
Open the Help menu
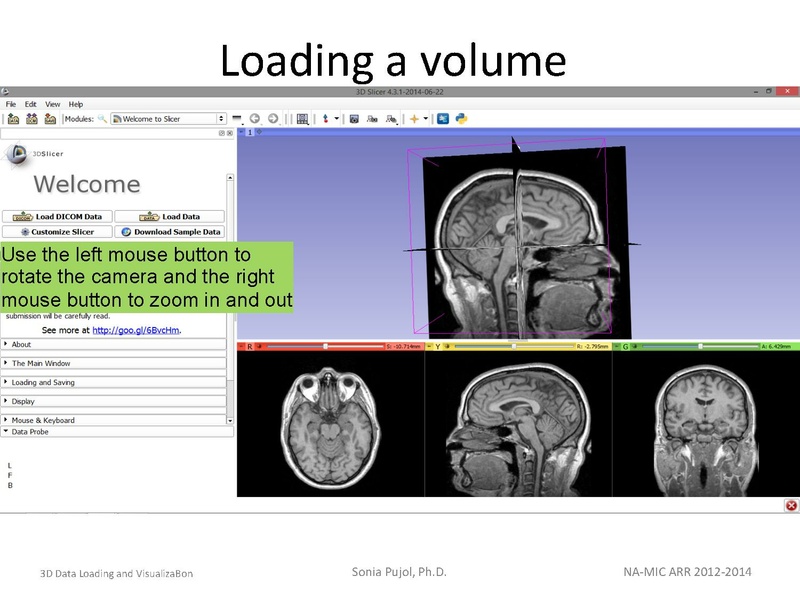[76, 104]
